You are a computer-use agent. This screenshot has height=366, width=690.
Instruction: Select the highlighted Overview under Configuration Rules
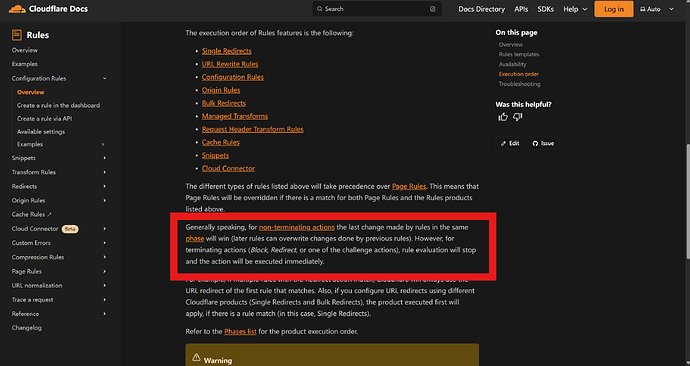coord(31,92)
